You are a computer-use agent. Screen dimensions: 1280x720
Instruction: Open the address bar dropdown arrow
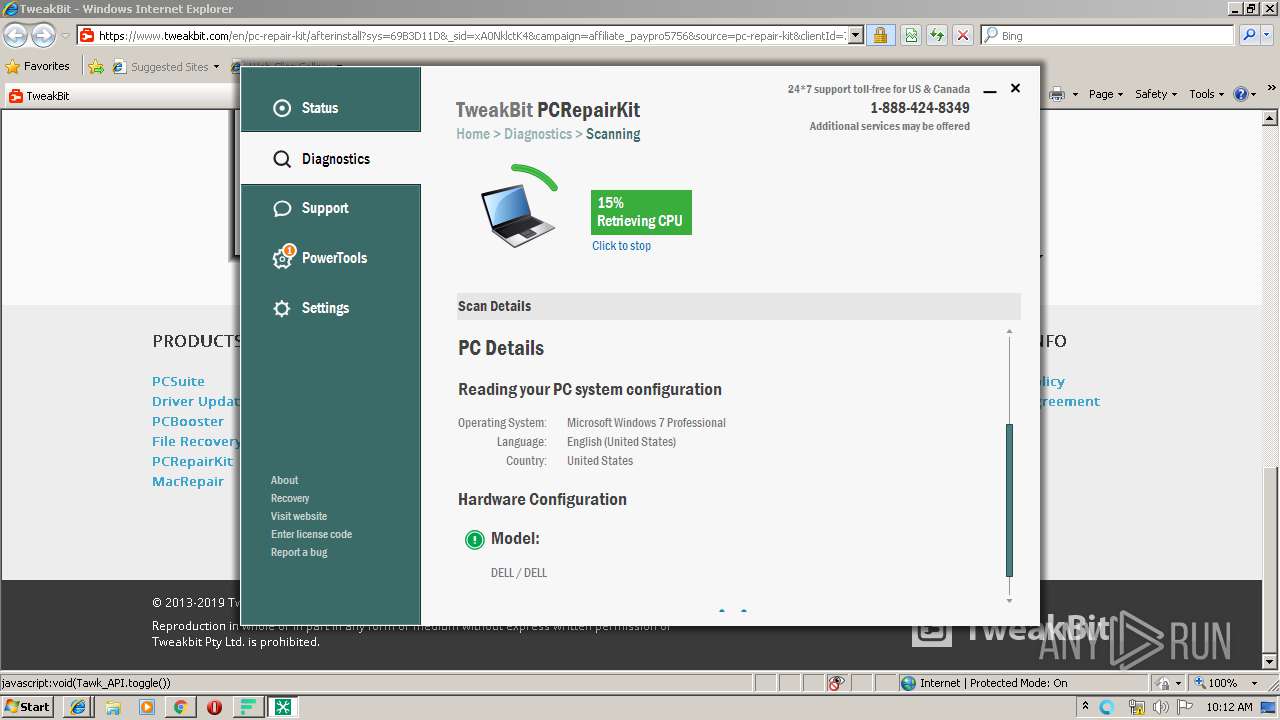[855, 36]
